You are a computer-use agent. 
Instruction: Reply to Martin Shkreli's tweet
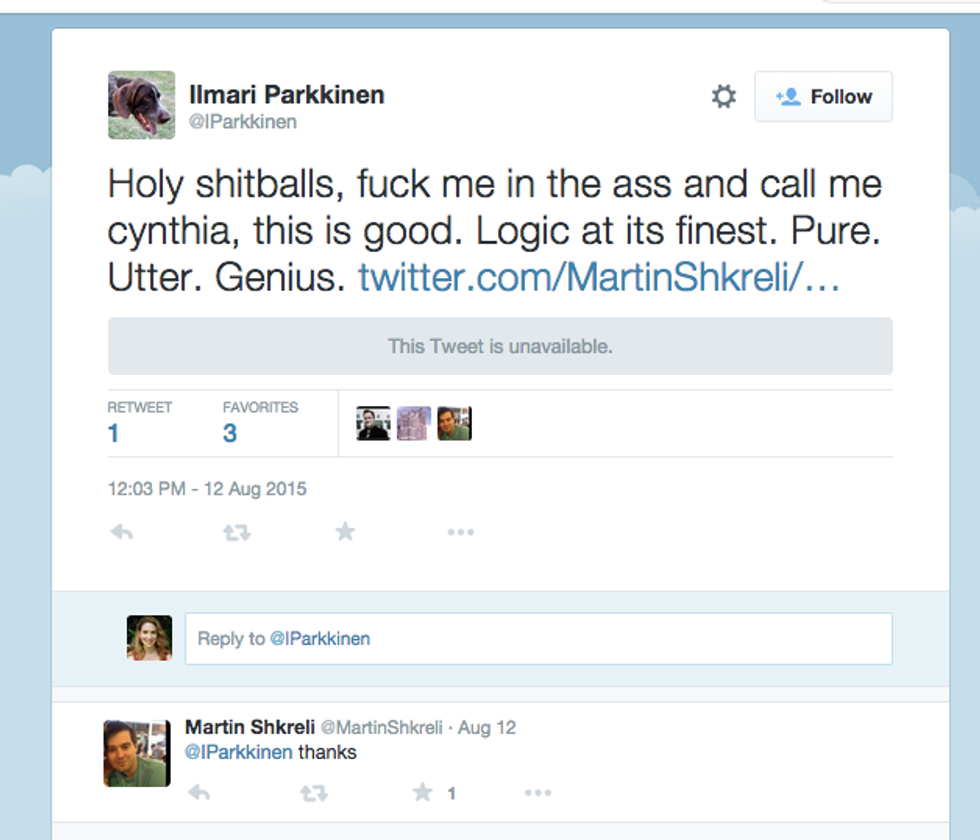point(199,793)
